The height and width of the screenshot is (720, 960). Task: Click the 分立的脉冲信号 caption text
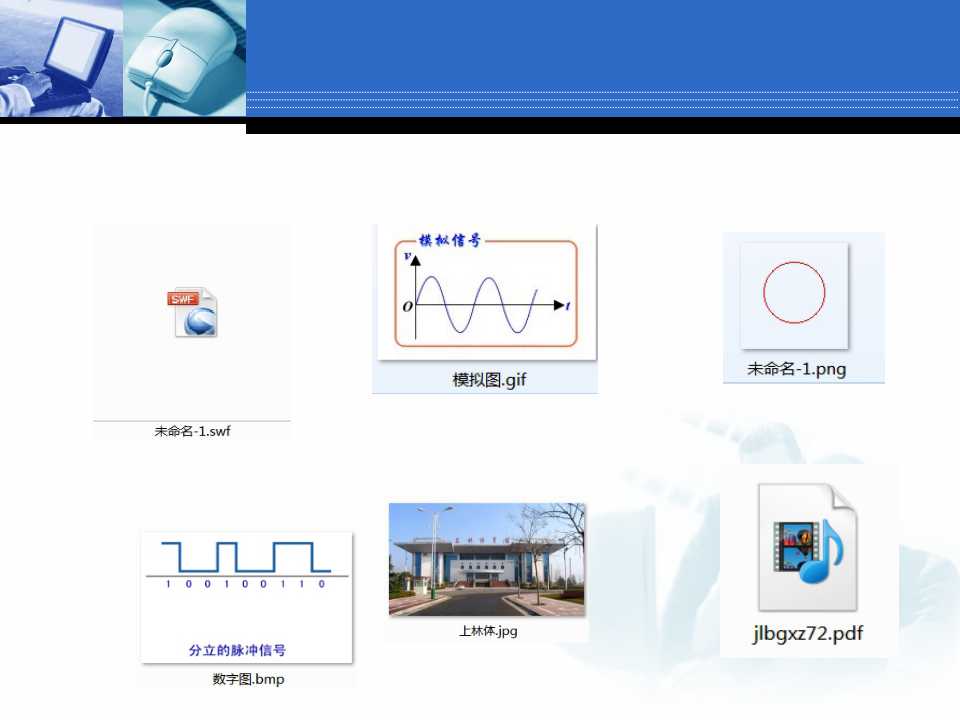237,650
